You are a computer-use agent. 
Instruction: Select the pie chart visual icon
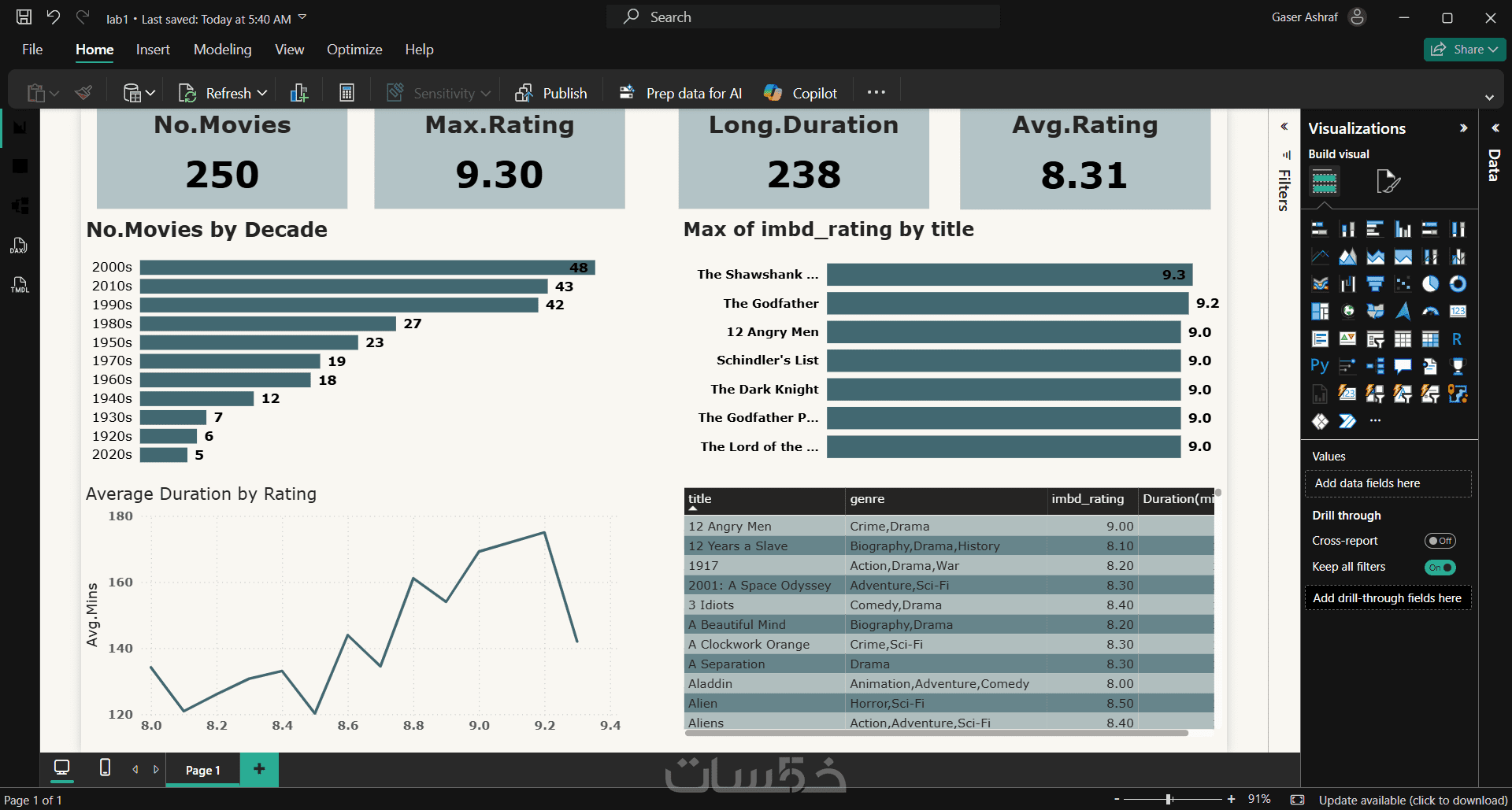pyautogui.click(x=1430, y=284)
